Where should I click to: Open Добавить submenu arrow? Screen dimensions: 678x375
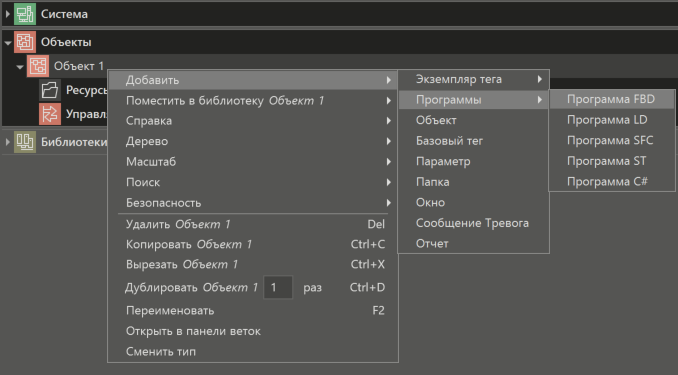388,80
